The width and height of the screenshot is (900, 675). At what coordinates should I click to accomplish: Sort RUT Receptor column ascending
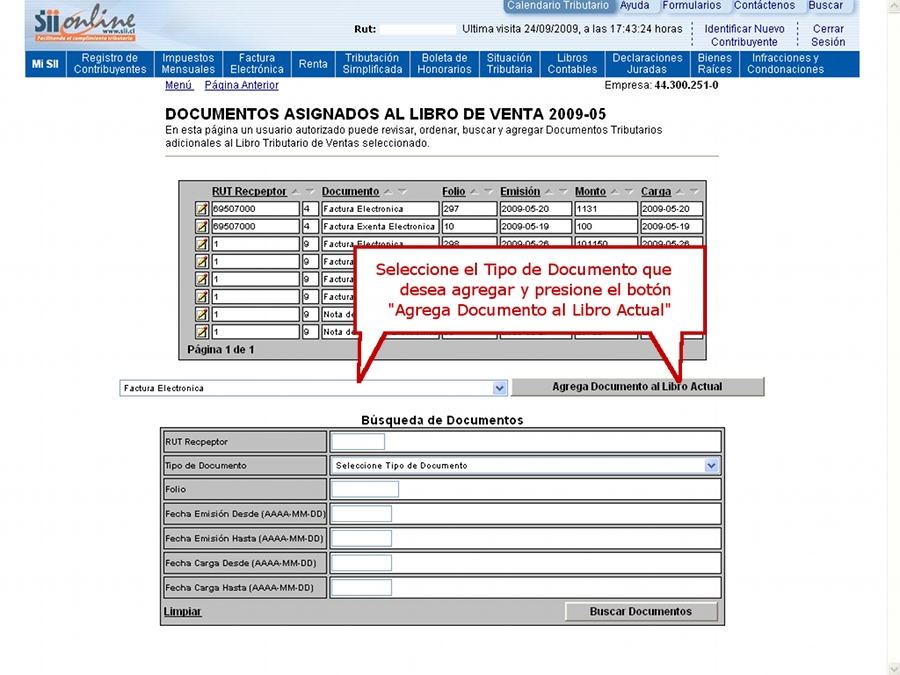tap(296, 192)
